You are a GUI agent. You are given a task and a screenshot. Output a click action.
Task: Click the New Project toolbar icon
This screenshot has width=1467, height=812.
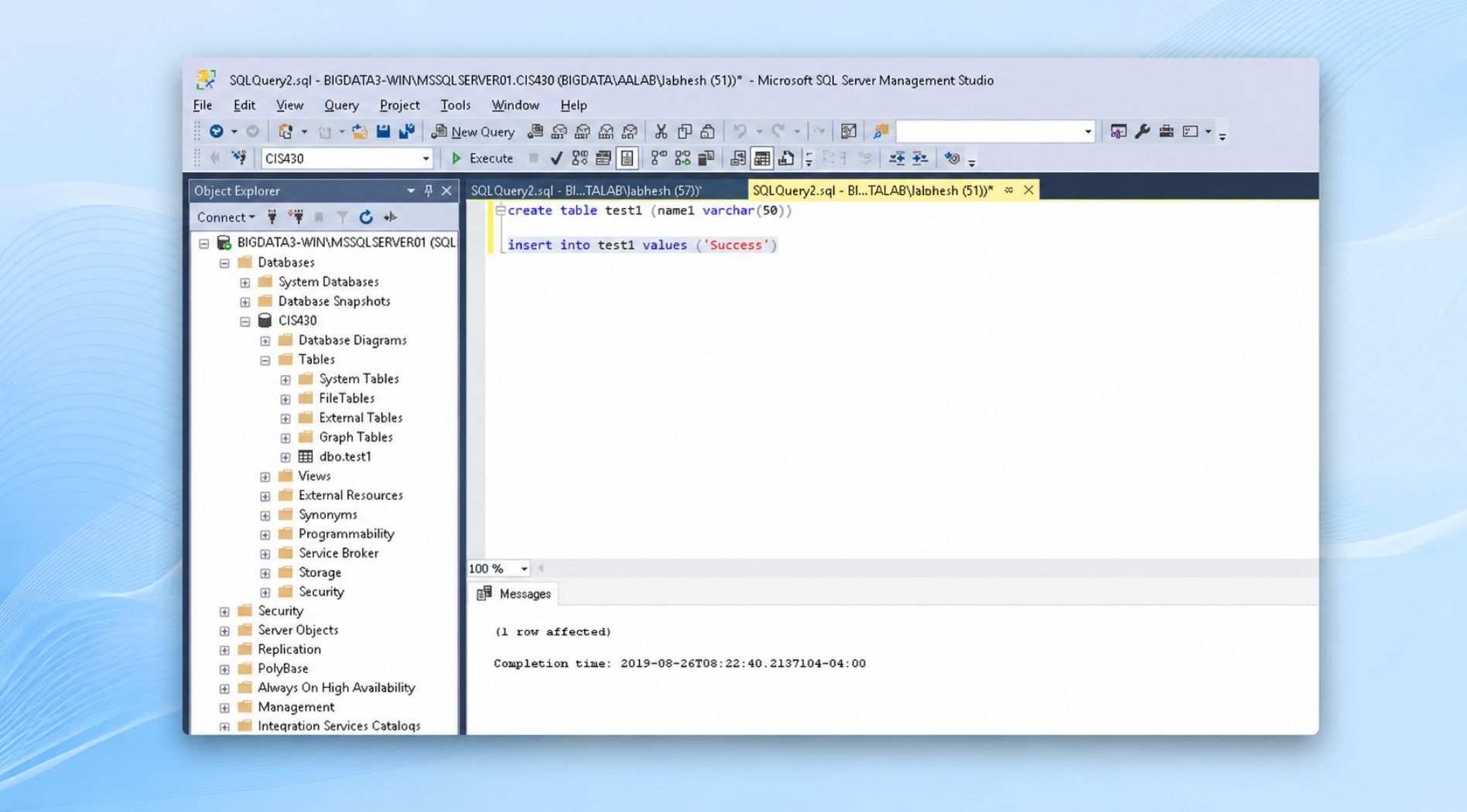[x=286, y=131]
